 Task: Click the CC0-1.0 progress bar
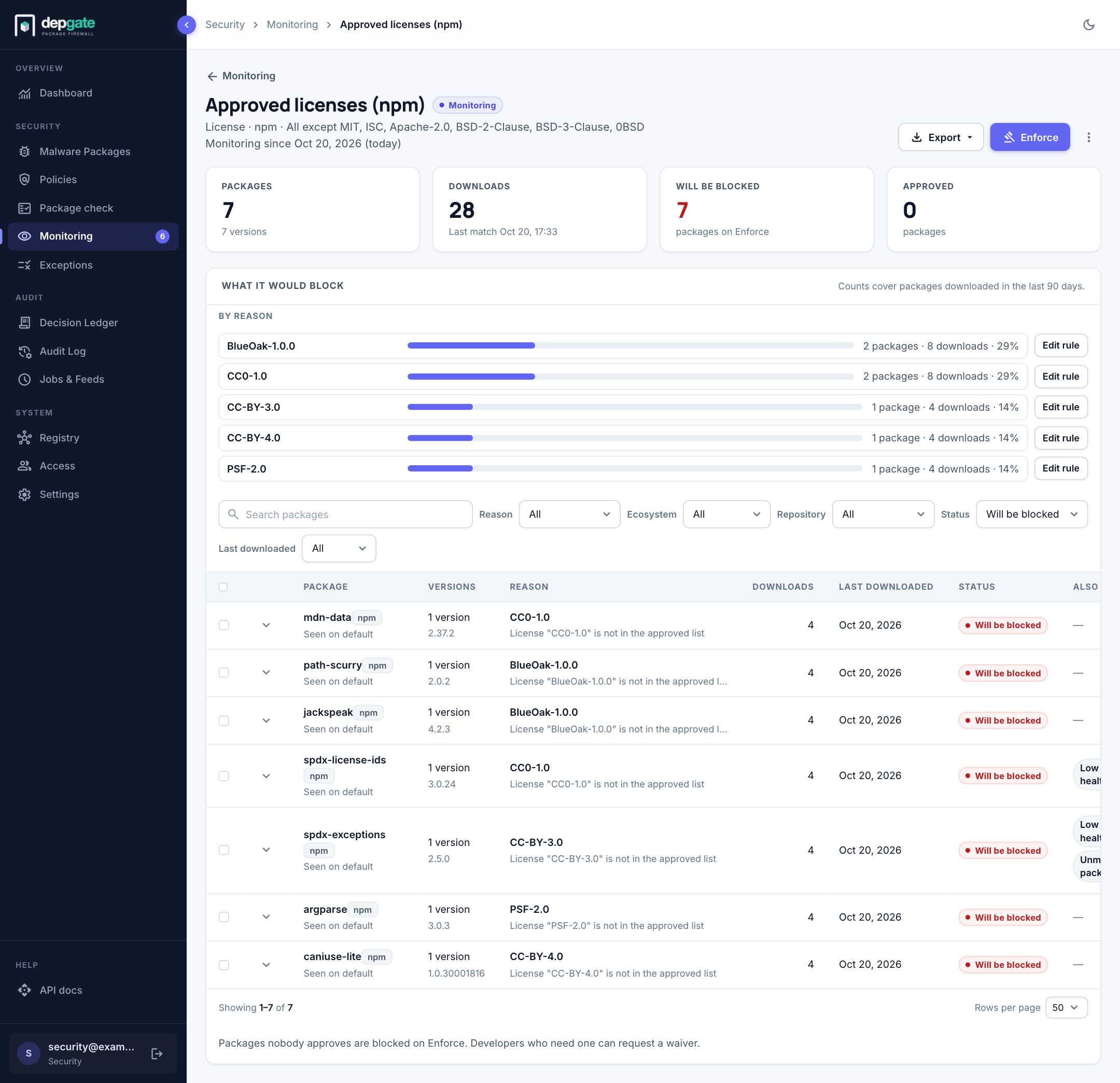pyautogui.click(x=631, y=376)
